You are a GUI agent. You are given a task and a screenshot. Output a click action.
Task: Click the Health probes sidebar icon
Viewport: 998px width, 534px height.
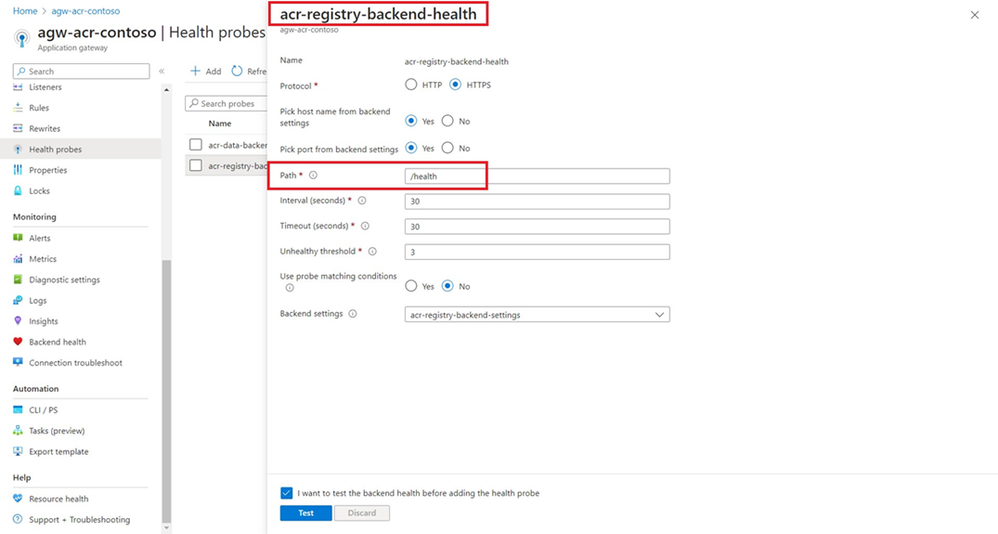pos(18,150)
